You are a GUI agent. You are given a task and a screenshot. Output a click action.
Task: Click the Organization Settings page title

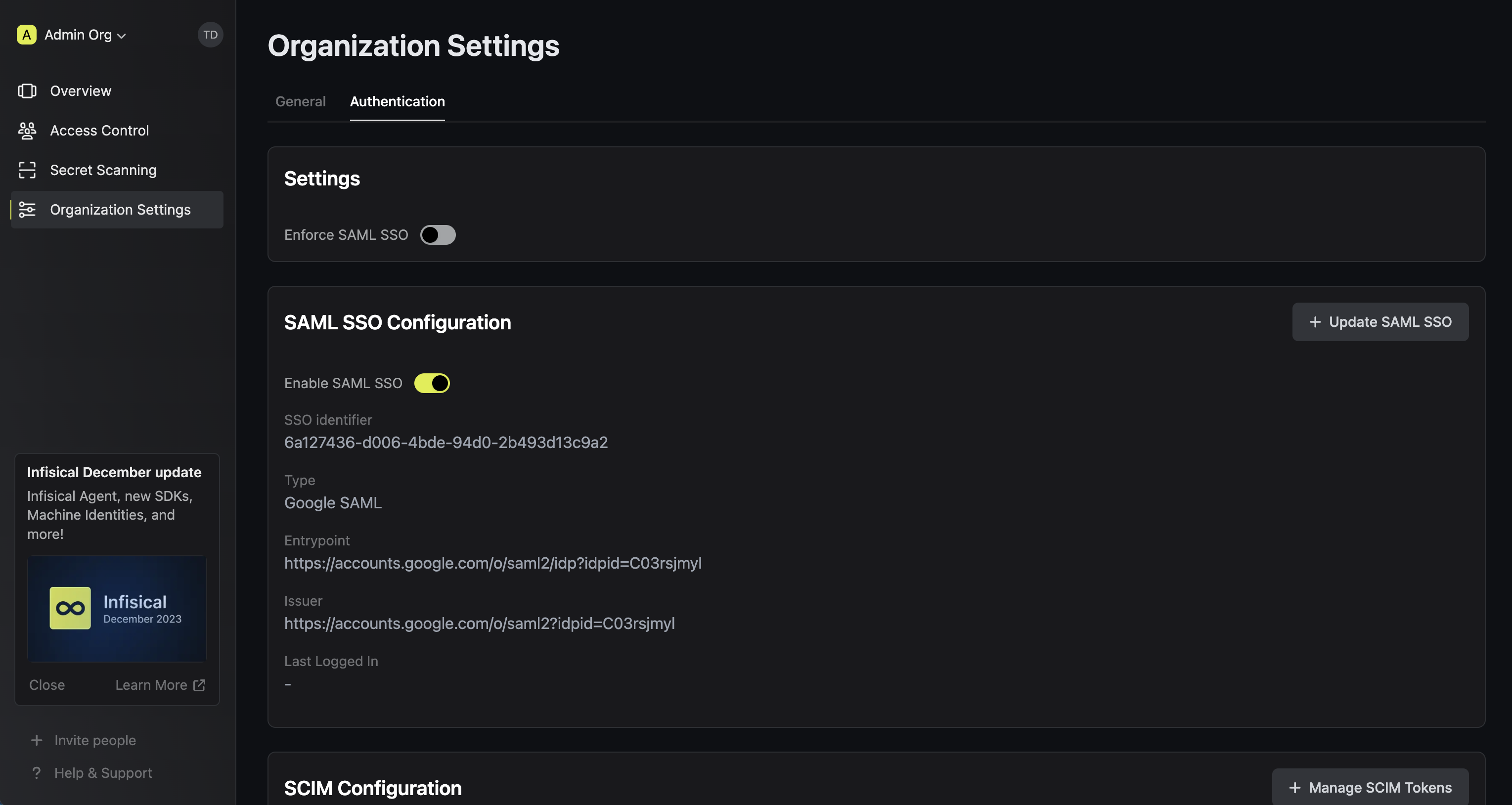click(413, 46)
